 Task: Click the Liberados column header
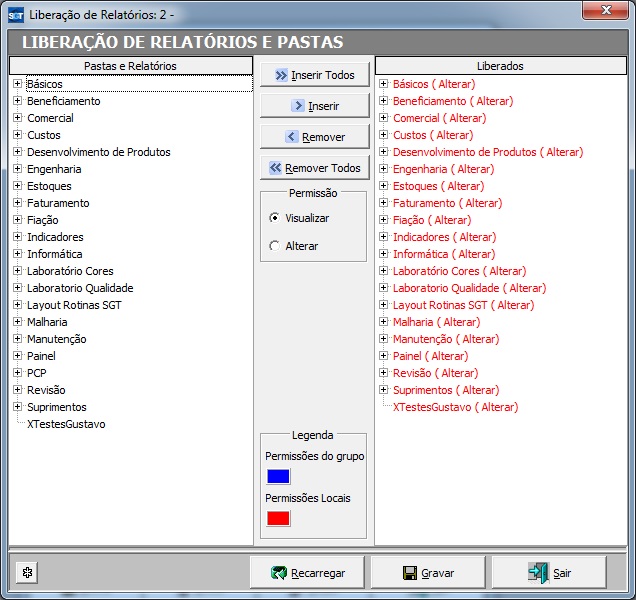click(x=501, y=66)
